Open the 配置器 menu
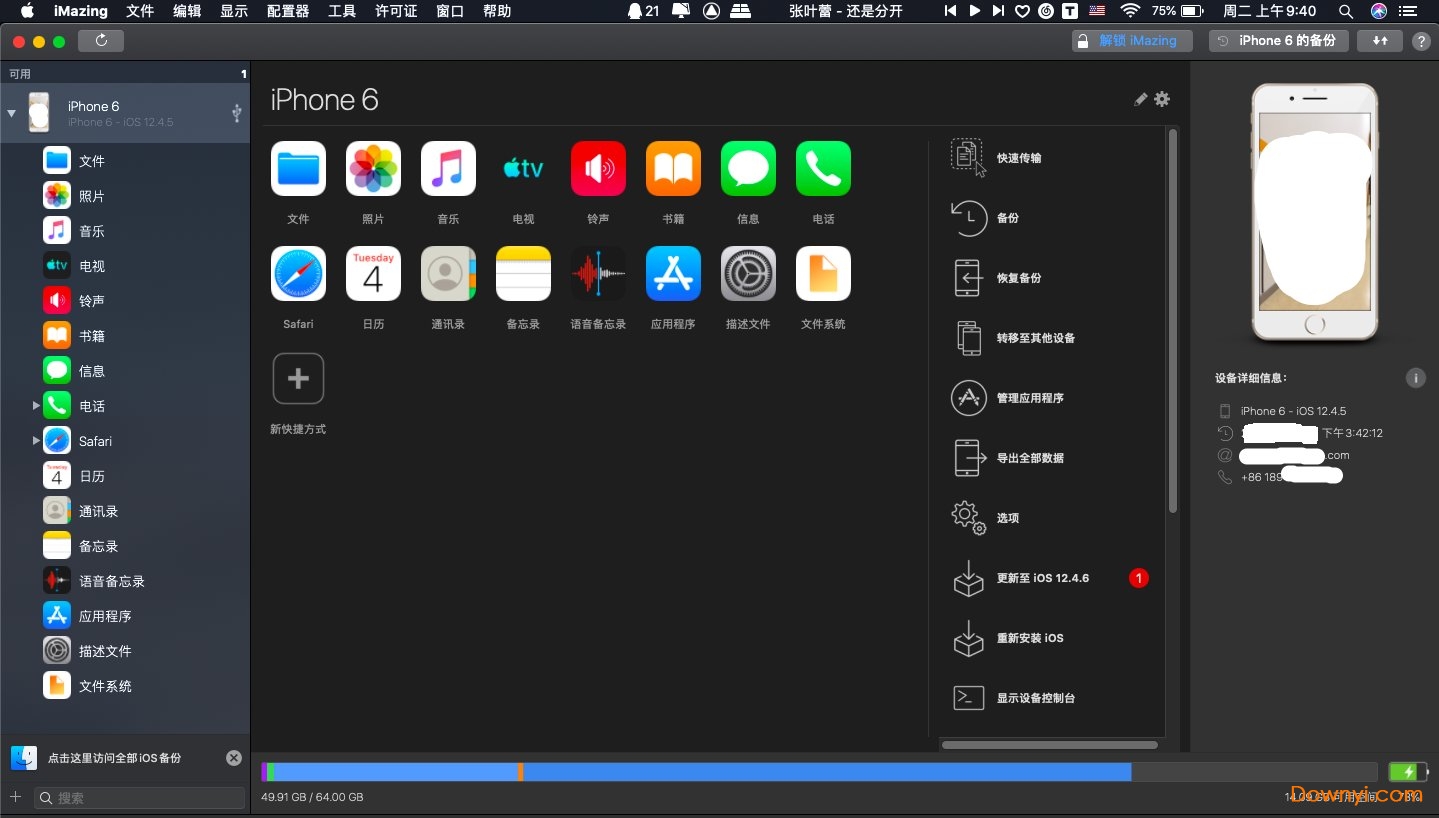 pos(287,11)
